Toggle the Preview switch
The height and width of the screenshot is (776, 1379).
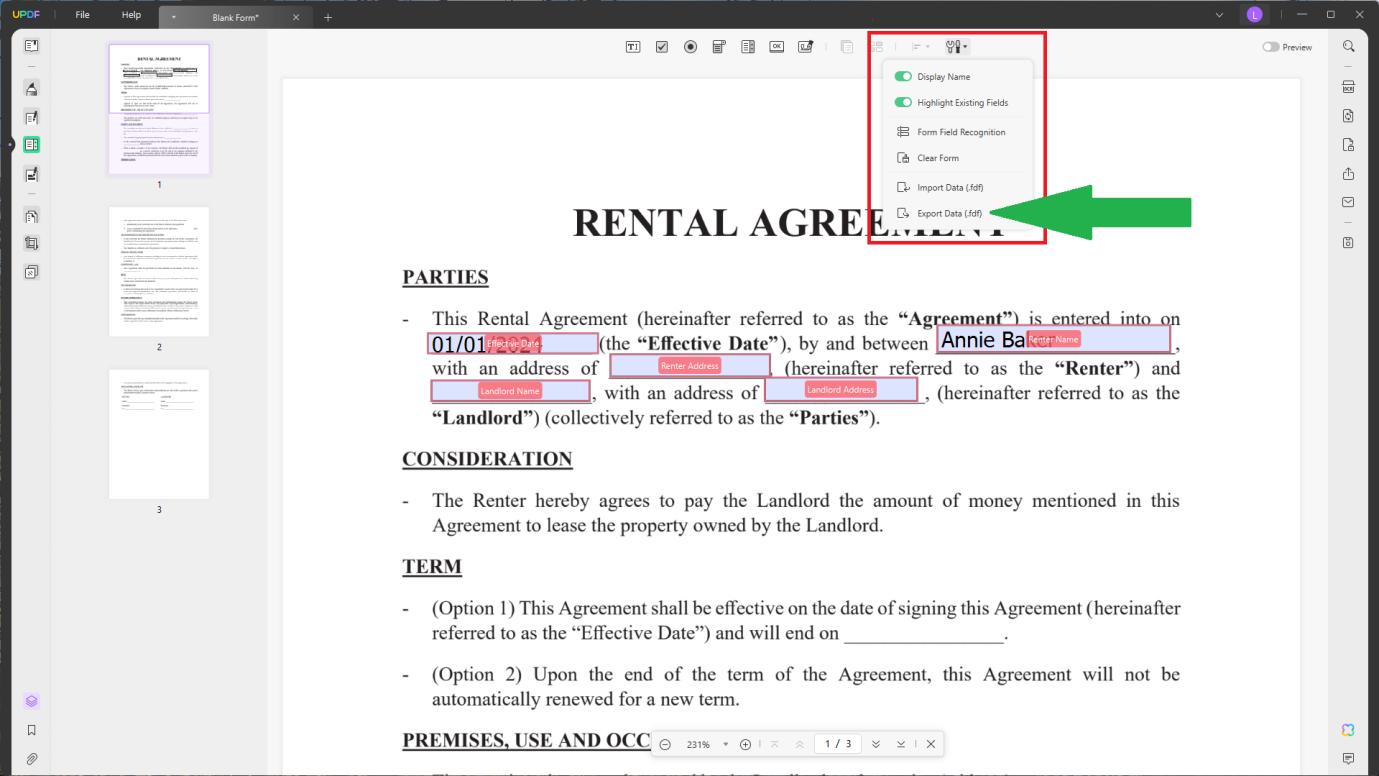1271,46
